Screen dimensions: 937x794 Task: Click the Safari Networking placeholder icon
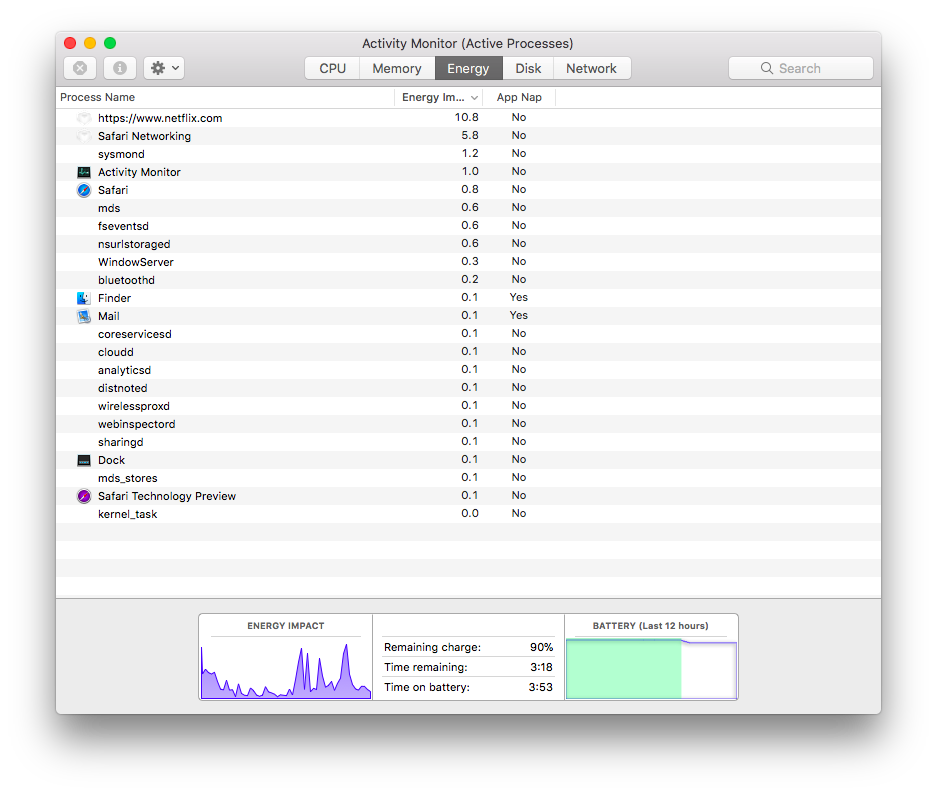pos(84,136)
